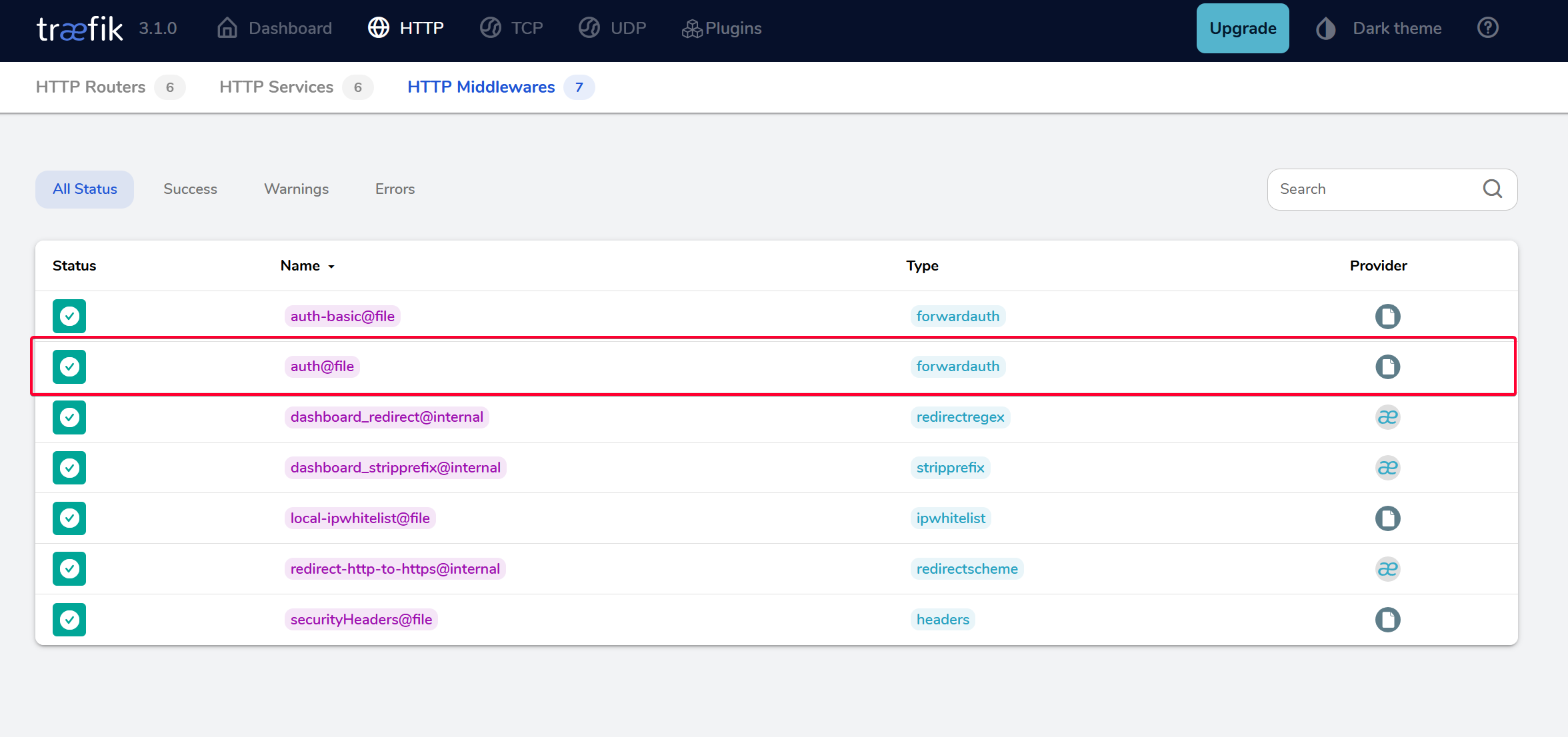Click success status icon for auth-basic@file
Screen dimensions: 1568x737
click(x=69, y=316)
